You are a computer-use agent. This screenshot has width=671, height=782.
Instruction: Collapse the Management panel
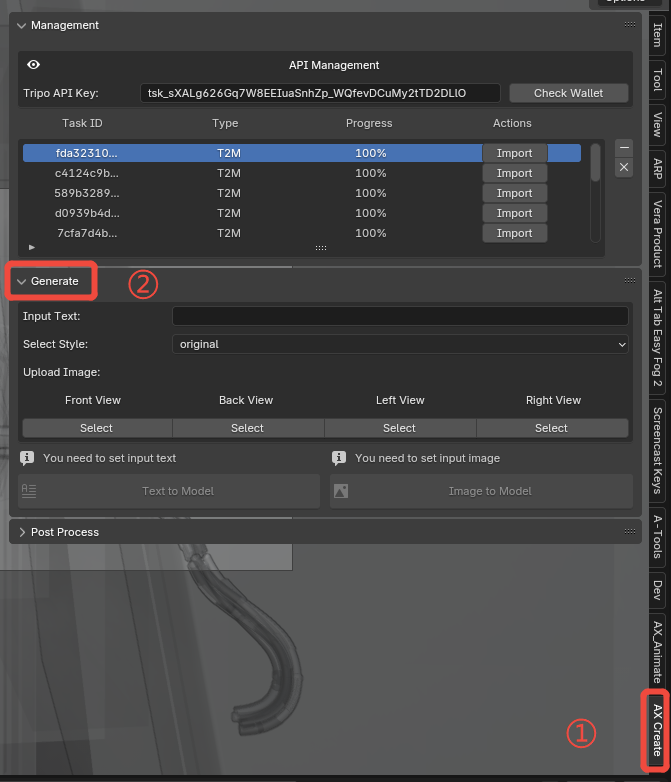point(21,25)
